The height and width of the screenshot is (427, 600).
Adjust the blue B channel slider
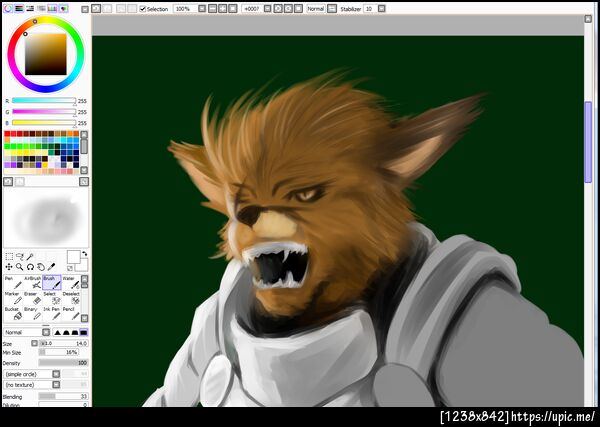pos(44,123)
